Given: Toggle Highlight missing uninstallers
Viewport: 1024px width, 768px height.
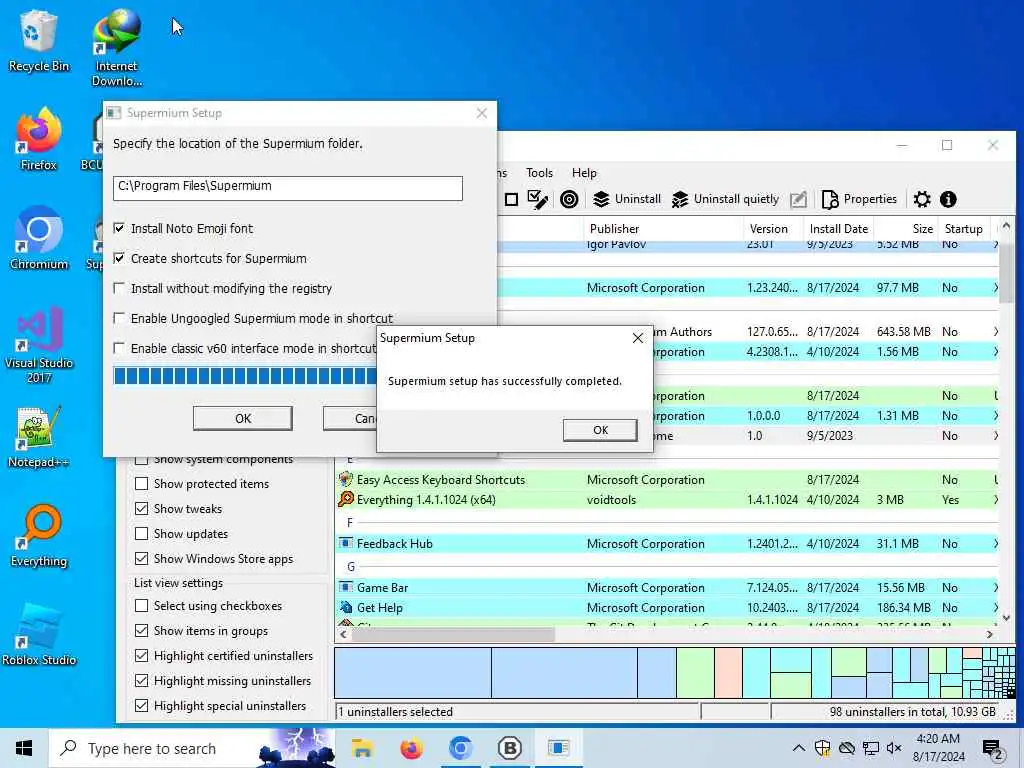Looking at the screenshot, I should (x=141, y=680).
